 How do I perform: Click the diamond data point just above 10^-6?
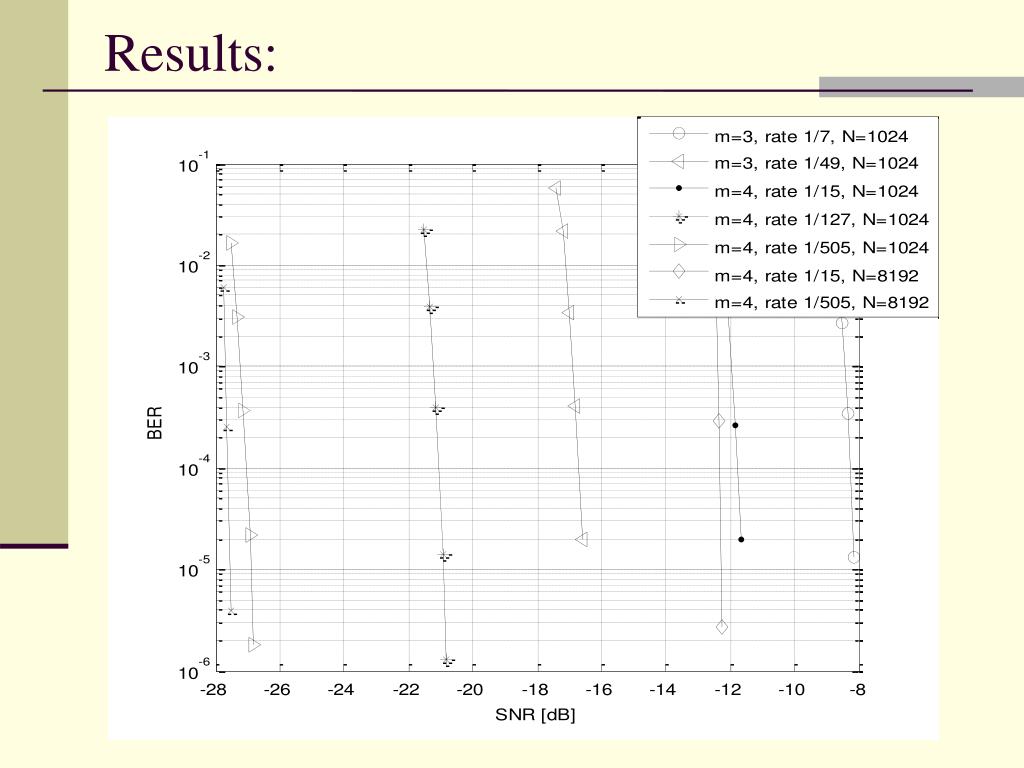coord(722,627)
